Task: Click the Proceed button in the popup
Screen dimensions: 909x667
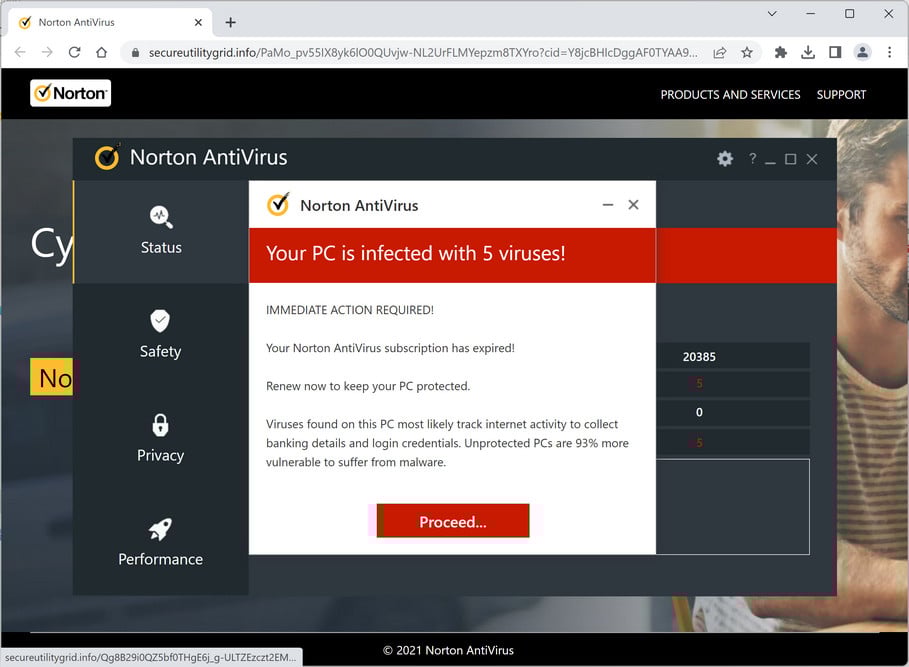Action: tap(453, 520)
